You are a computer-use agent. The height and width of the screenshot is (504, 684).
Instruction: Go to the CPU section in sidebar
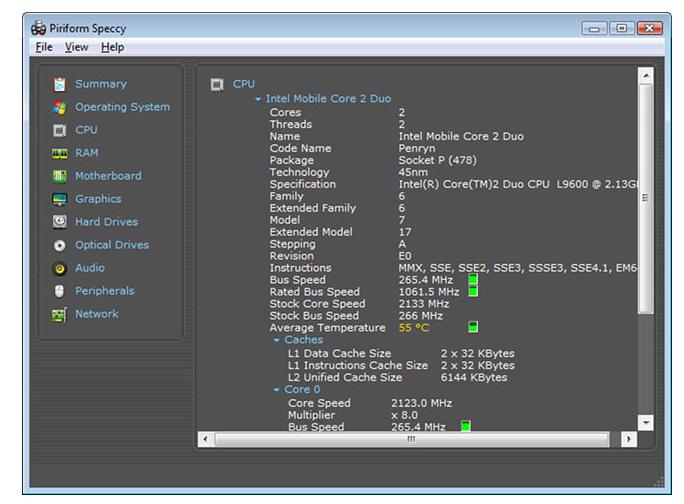86,130
